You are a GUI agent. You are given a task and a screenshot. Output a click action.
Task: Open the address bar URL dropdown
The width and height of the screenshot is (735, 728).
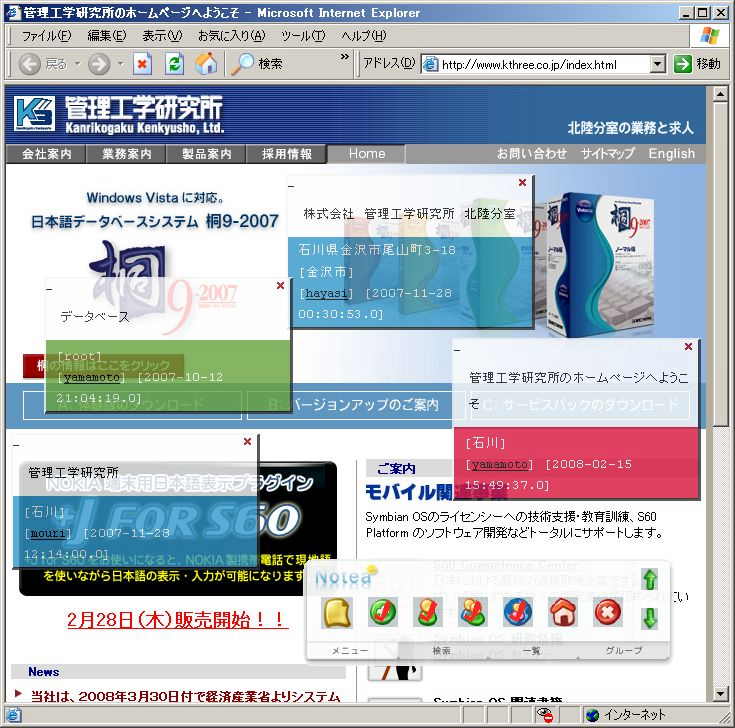tap(657, 65)
